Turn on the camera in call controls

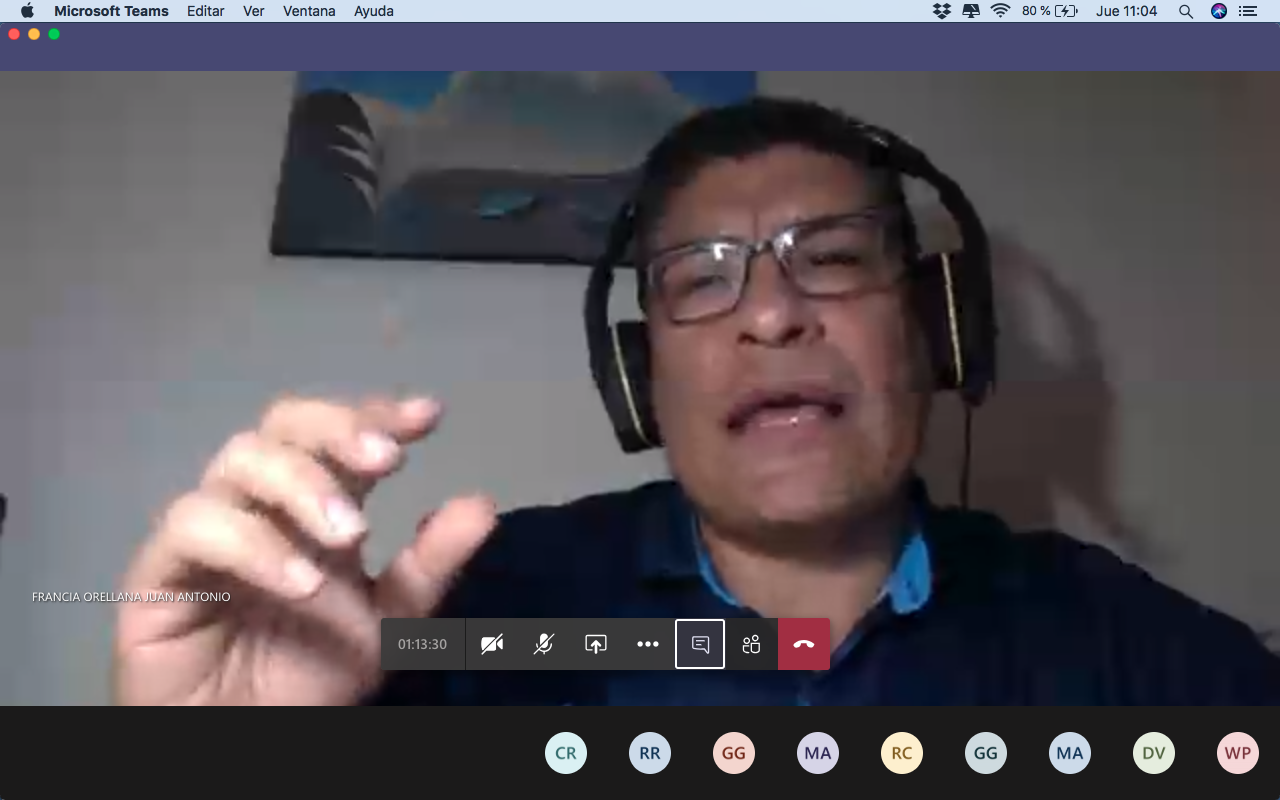pos(491,644)
